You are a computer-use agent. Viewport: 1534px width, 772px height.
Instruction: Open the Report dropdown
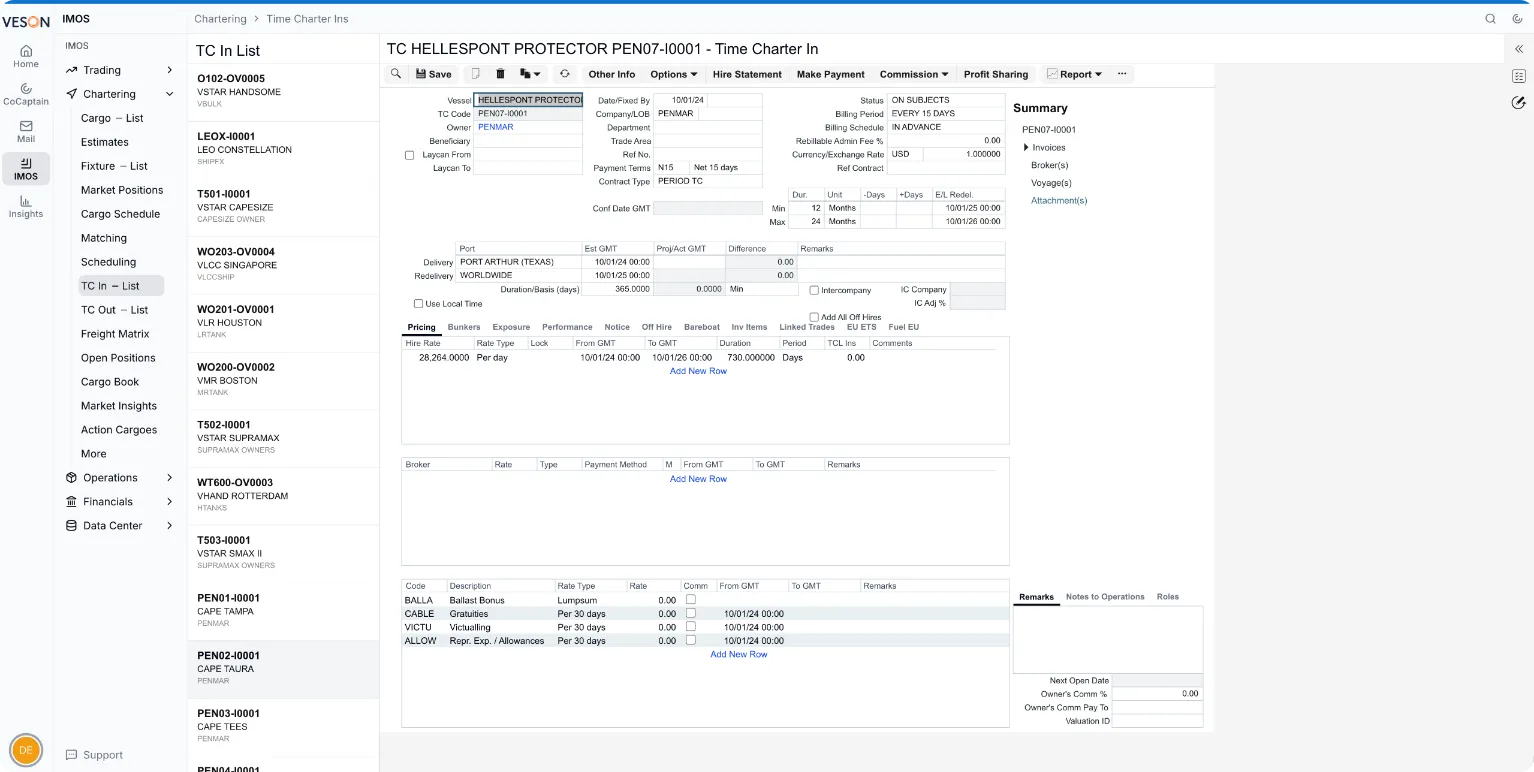pyautogui.click(x=1074, y=74)
